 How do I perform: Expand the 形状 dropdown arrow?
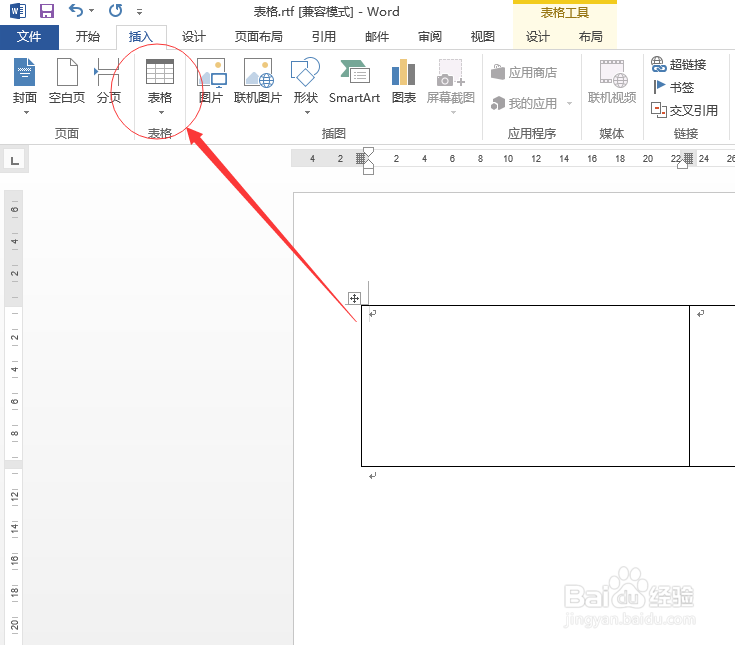[308, 112]
